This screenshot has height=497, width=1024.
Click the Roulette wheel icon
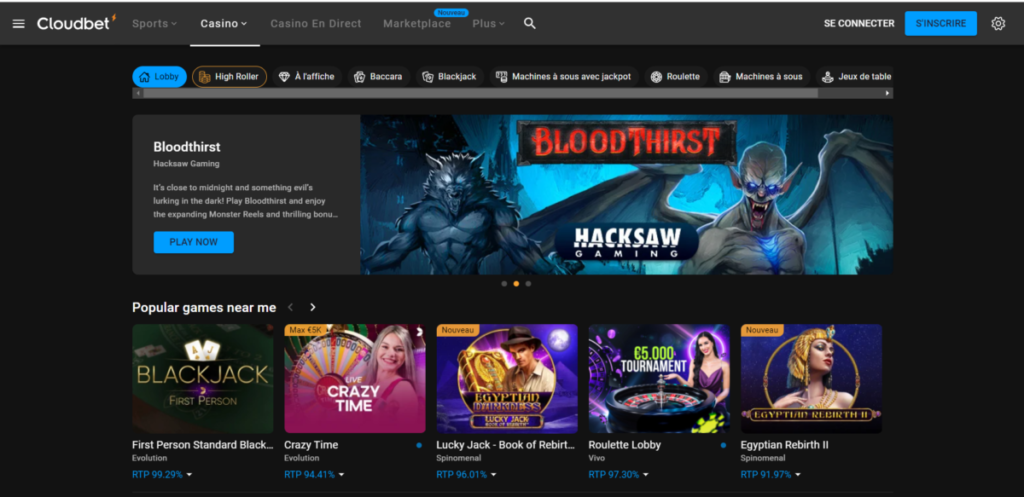656,77
